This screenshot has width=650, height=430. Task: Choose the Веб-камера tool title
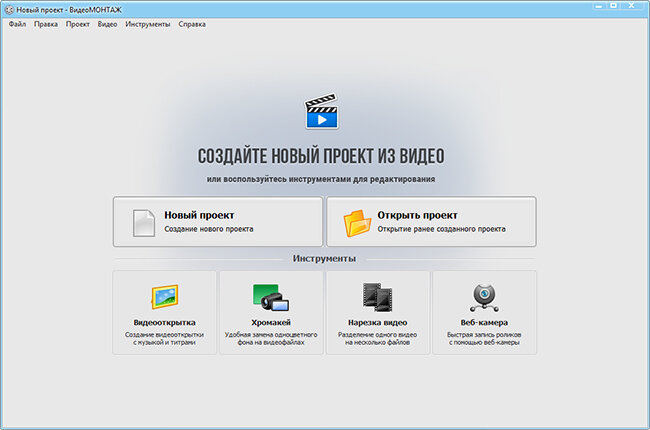[x=484, y=322]
